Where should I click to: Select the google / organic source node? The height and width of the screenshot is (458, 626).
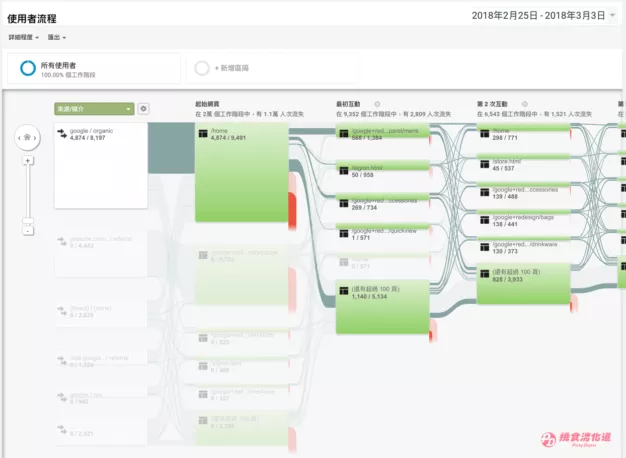tap(101, 166)
